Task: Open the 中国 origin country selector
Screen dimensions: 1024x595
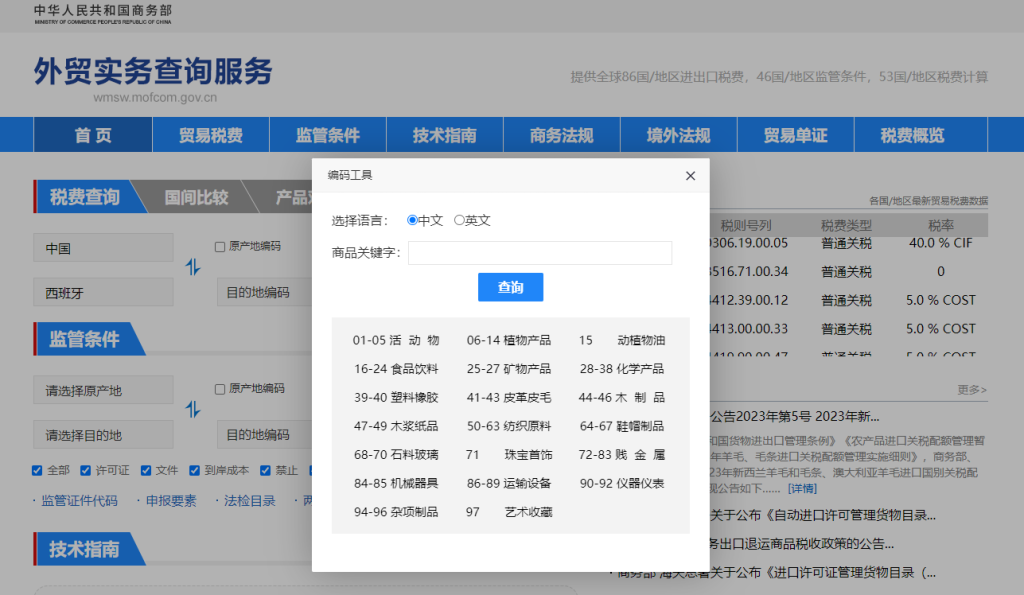Action: [x=103, y=248]
